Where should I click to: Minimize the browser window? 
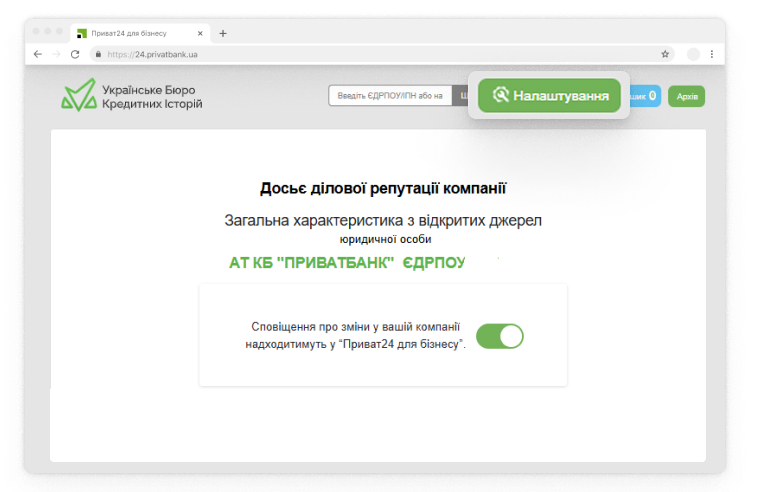48,32
